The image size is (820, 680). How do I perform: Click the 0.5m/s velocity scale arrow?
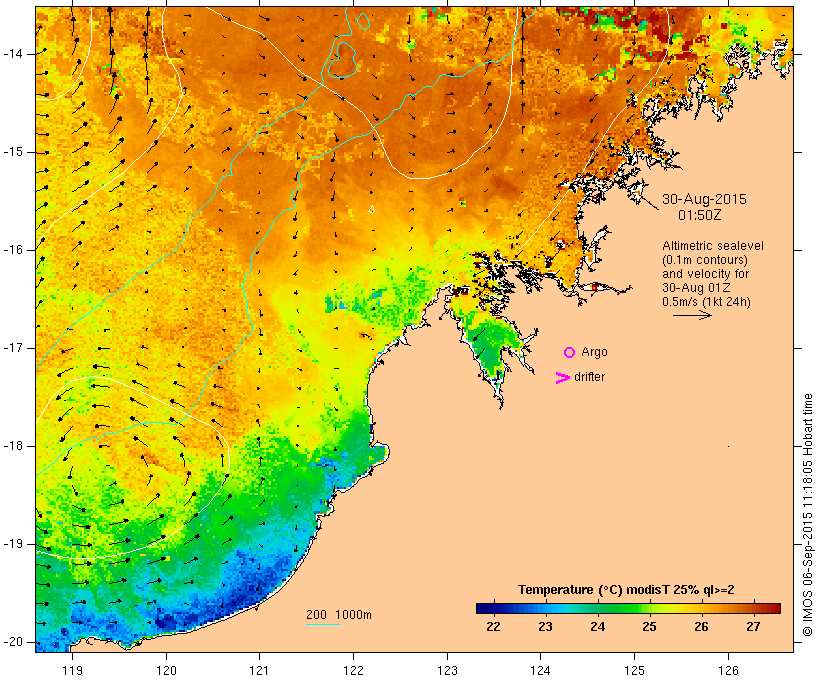tap(692, 315)
